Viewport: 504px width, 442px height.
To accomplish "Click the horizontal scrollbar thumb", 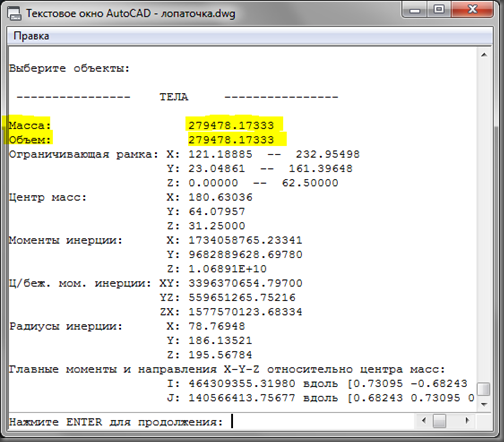I will tap(439, 421).
